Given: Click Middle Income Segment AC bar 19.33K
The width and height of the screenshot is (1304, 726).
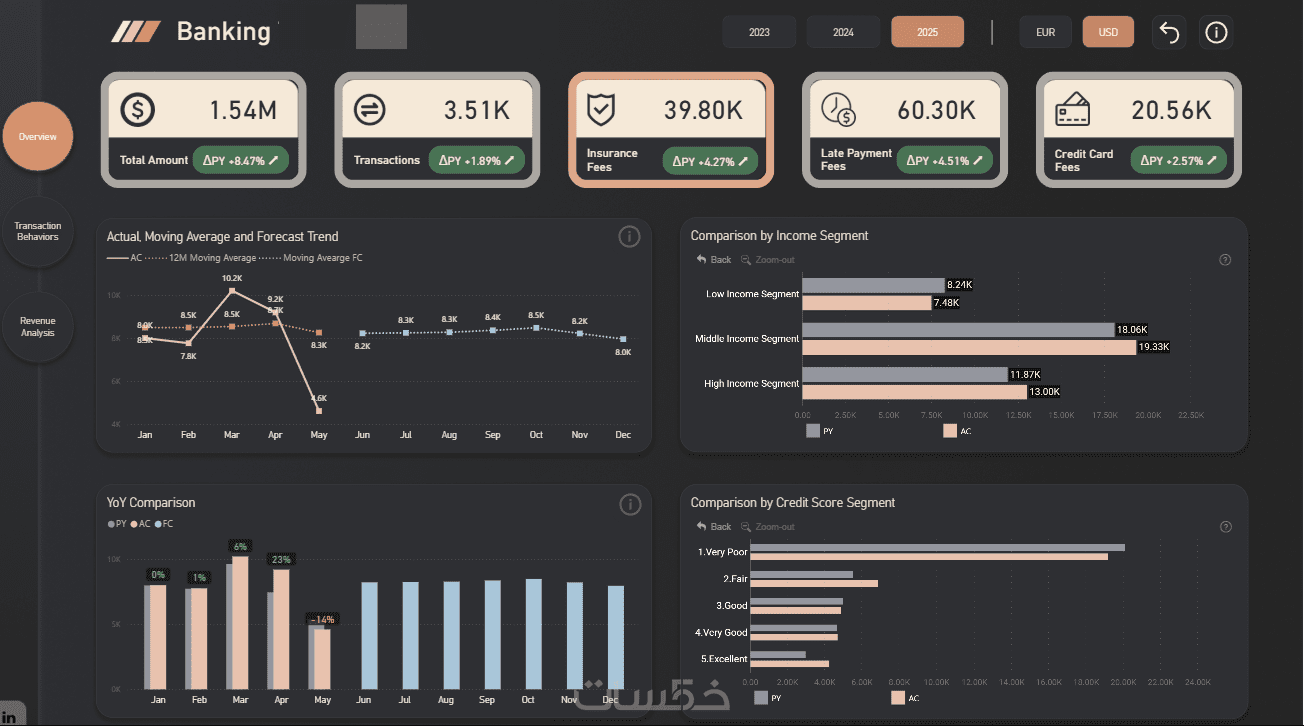Looking at the screenshot, I should coord(969,346).
